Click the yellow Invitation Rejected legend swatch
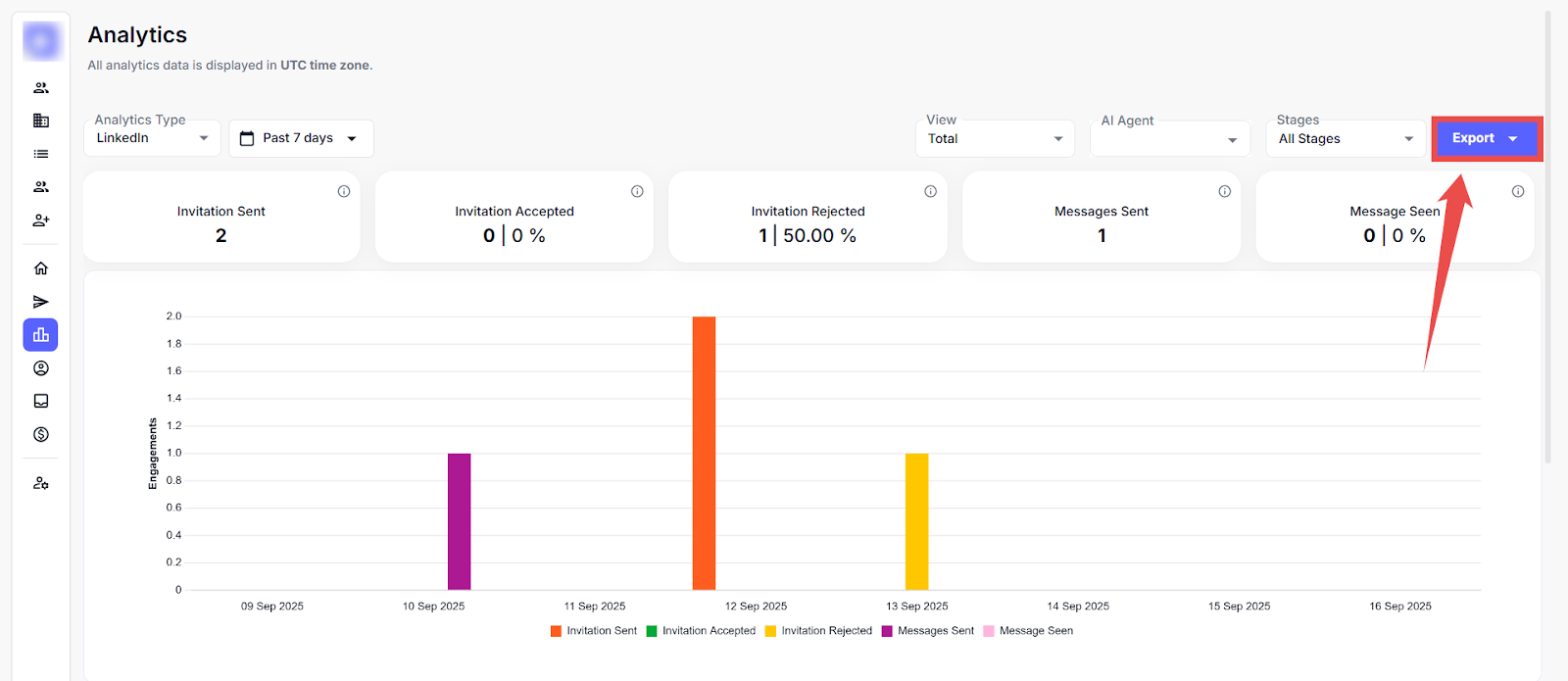Screen dimensions: 1568x681 tap(771, 631)
